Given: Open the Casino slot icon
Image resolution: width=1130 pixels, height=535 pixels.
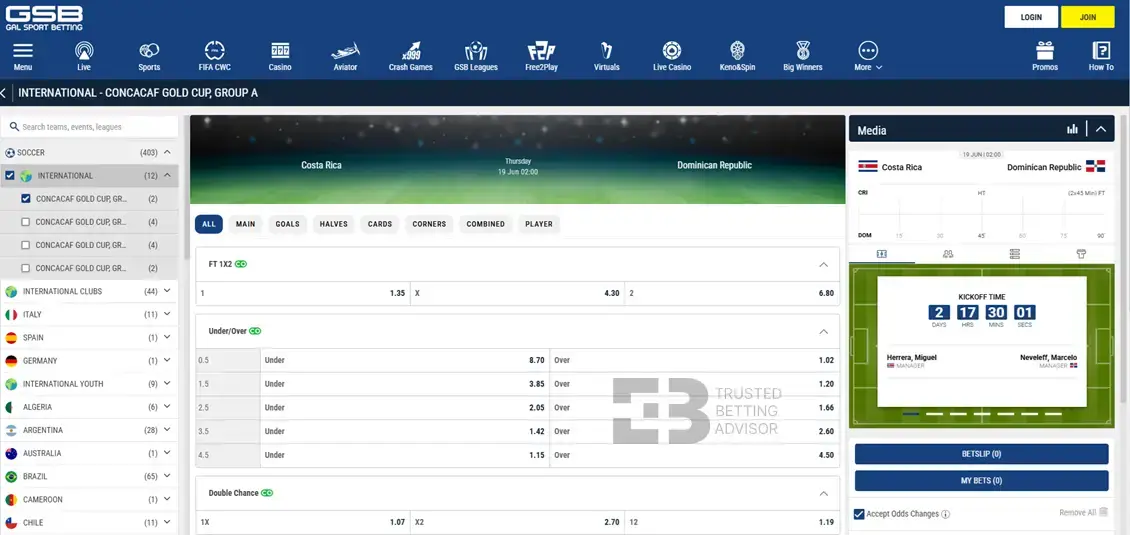Looking at the screenshot, I should [280, 51].
